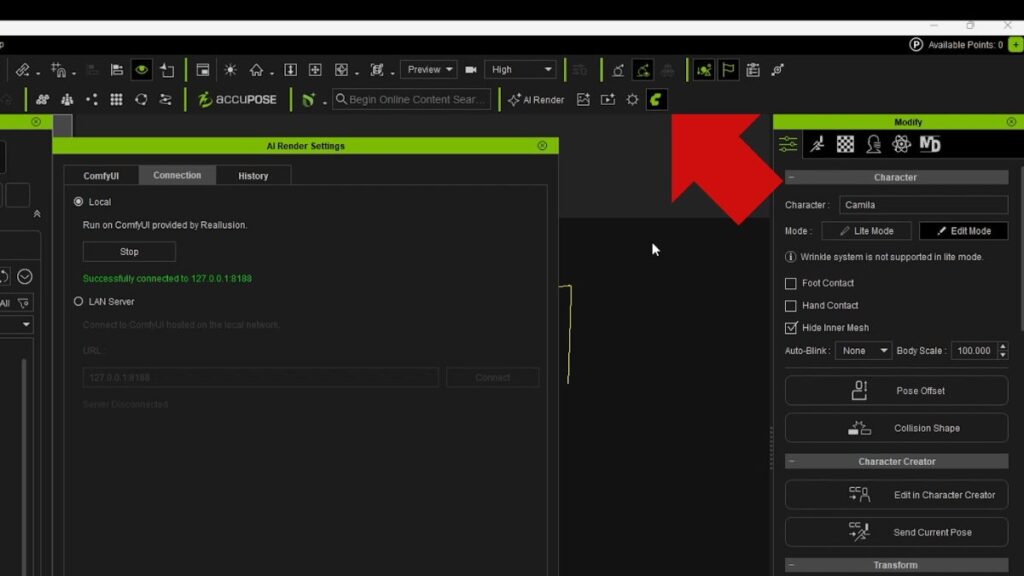
Task: Enable the Foot Contact checkbox
Action: tap(791, 283)
